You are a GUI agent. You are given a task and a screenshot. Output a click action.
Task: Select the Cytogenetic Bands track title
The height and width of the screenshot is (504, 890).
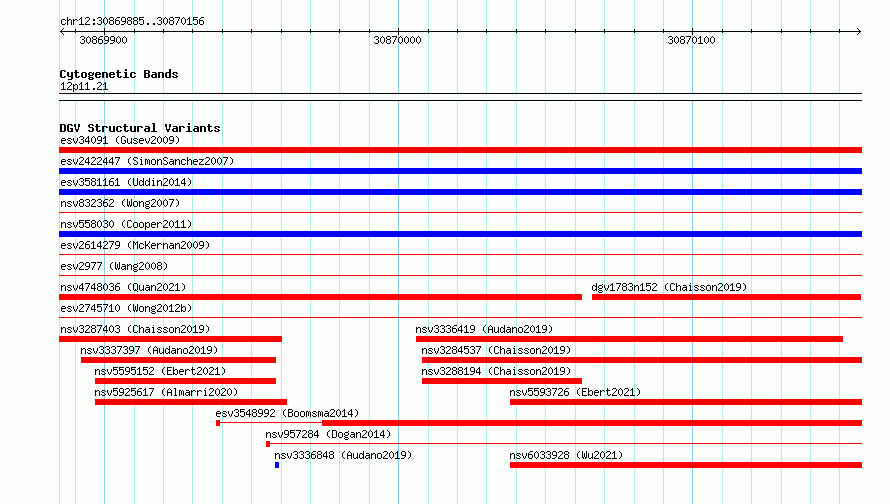pyautogui.click(x=119, y=74)
